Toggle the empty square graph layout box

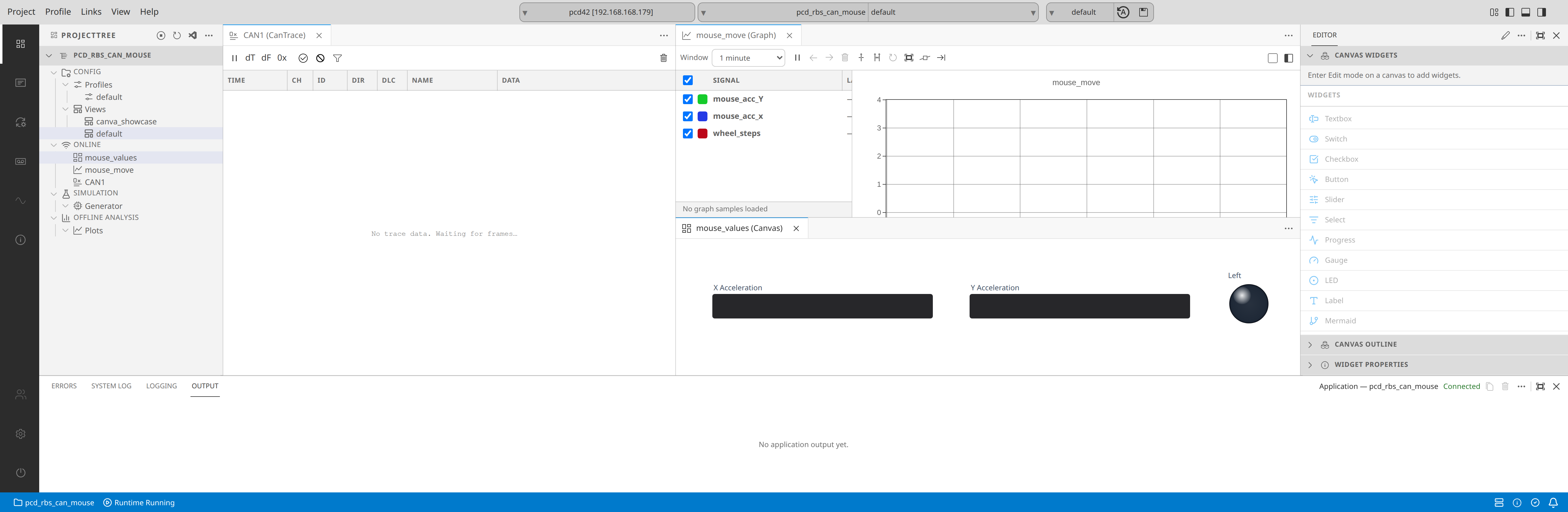[1272, 58]
